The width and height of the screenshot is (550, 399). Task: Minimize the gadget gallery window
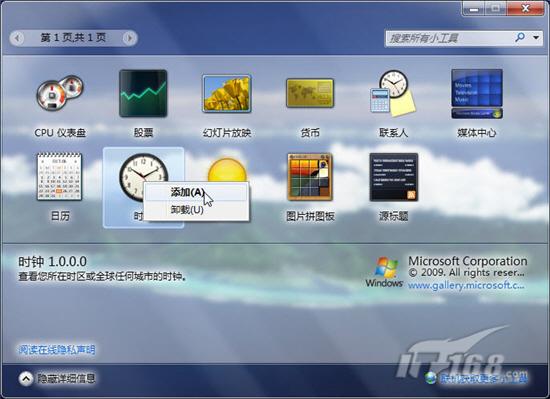[x=474, y=8]
